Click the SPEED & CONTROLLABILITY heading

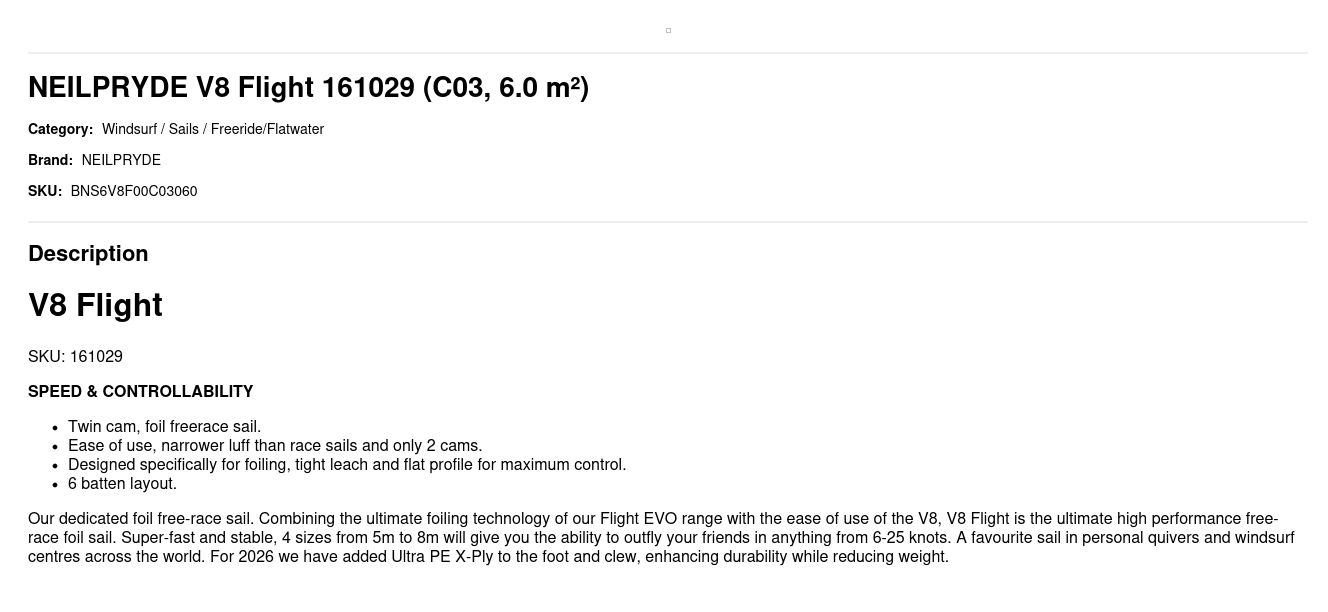(x=140, y=391)
